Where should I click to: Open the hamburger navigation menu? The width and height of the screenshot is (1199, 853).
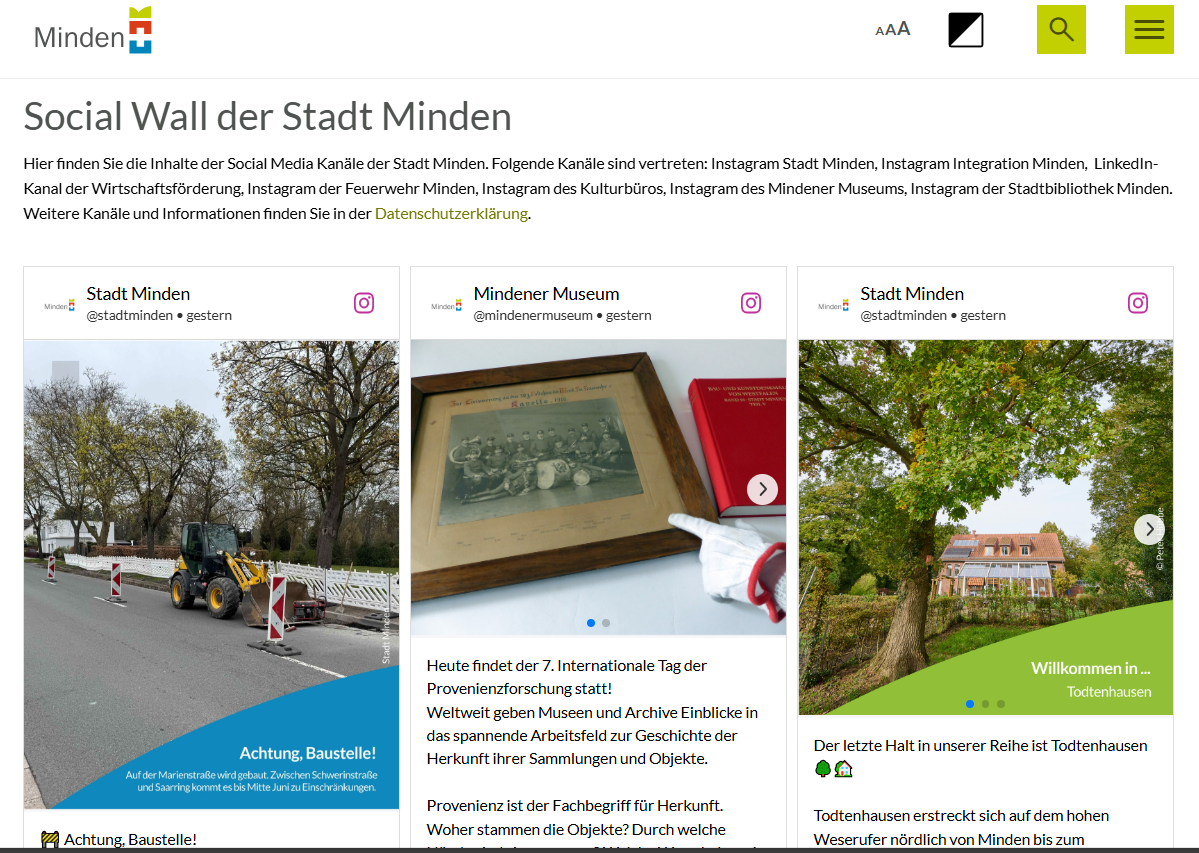pos(1149,29)
